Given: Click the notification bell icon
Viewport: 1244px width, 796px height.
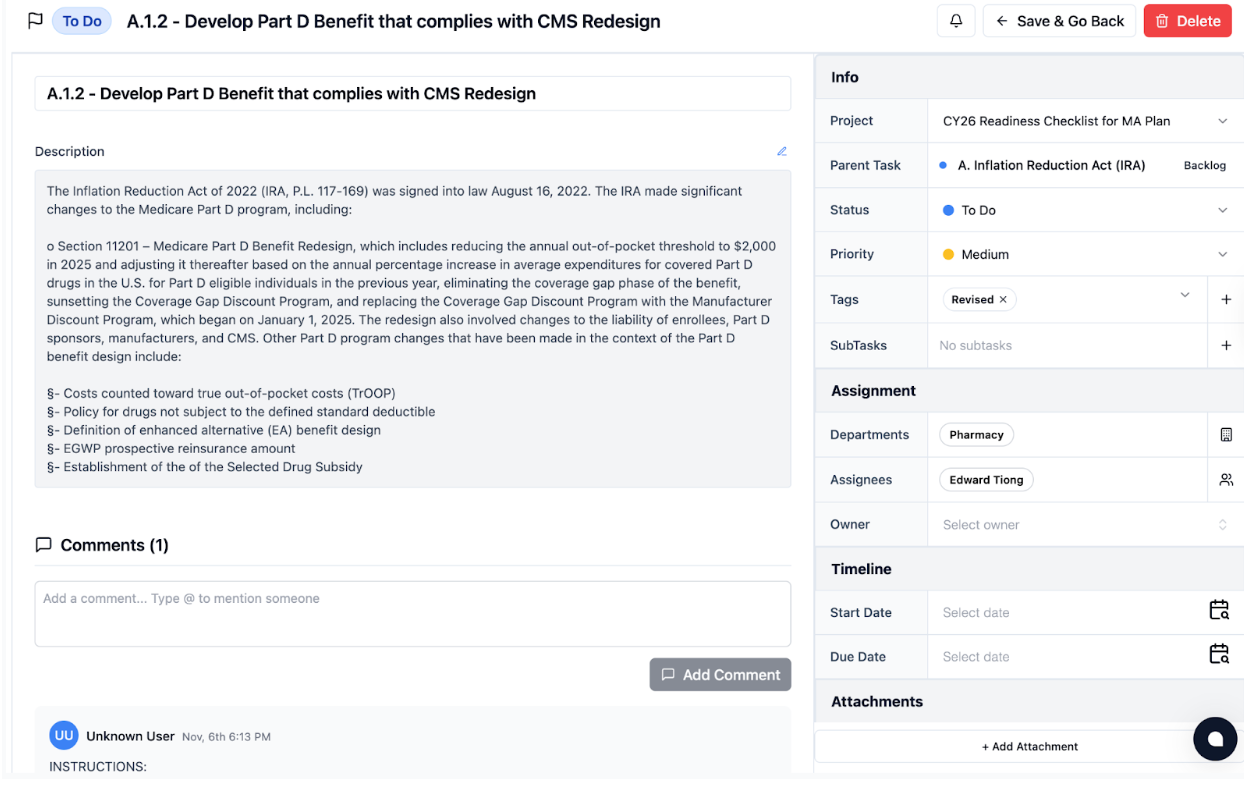Looking at the screenshot, I should click(955, 21).
